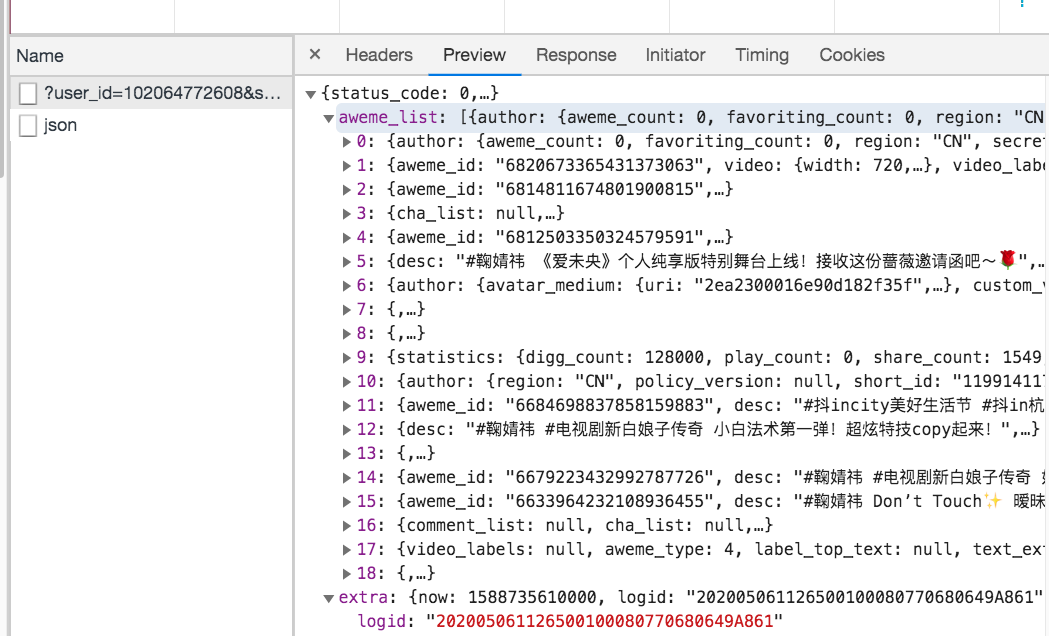
Task: Expand item 9 with statistics digg_count
Action: coord(347,358)
